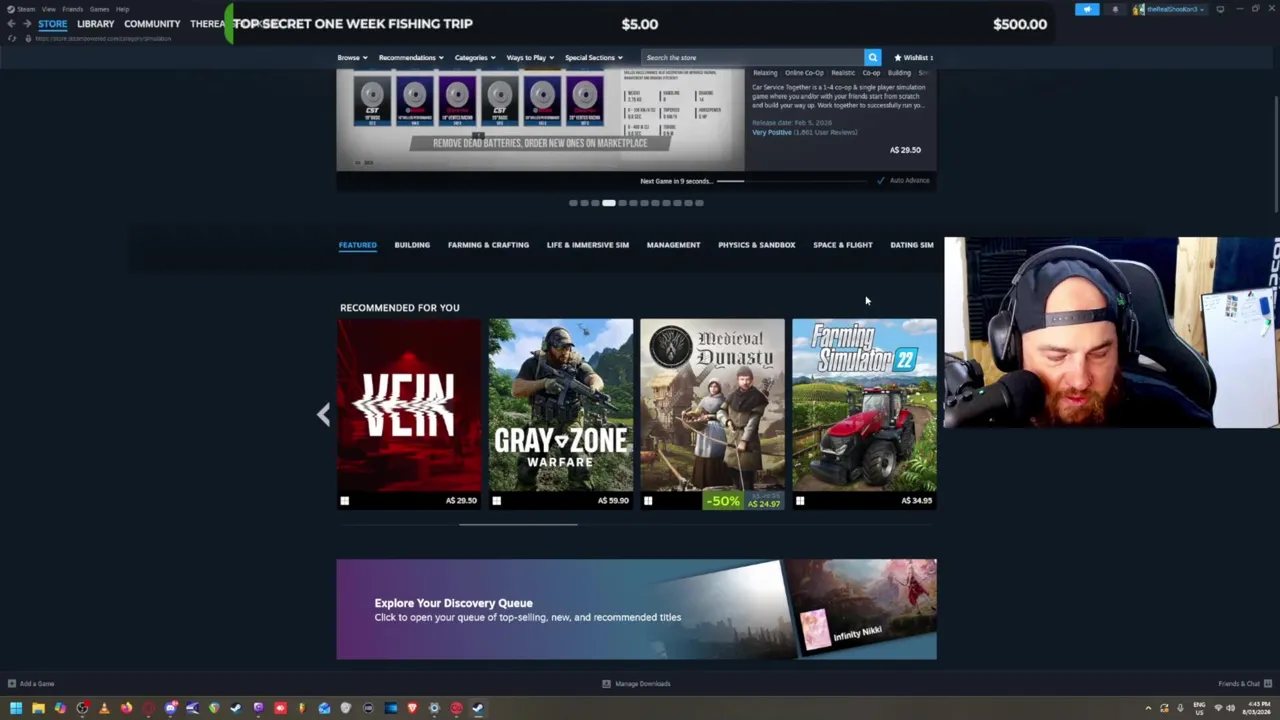The height and width of the screenshot is (720, 1280).
Task: Open the Brave browser taskbar icon
Action: coord(412,708)
